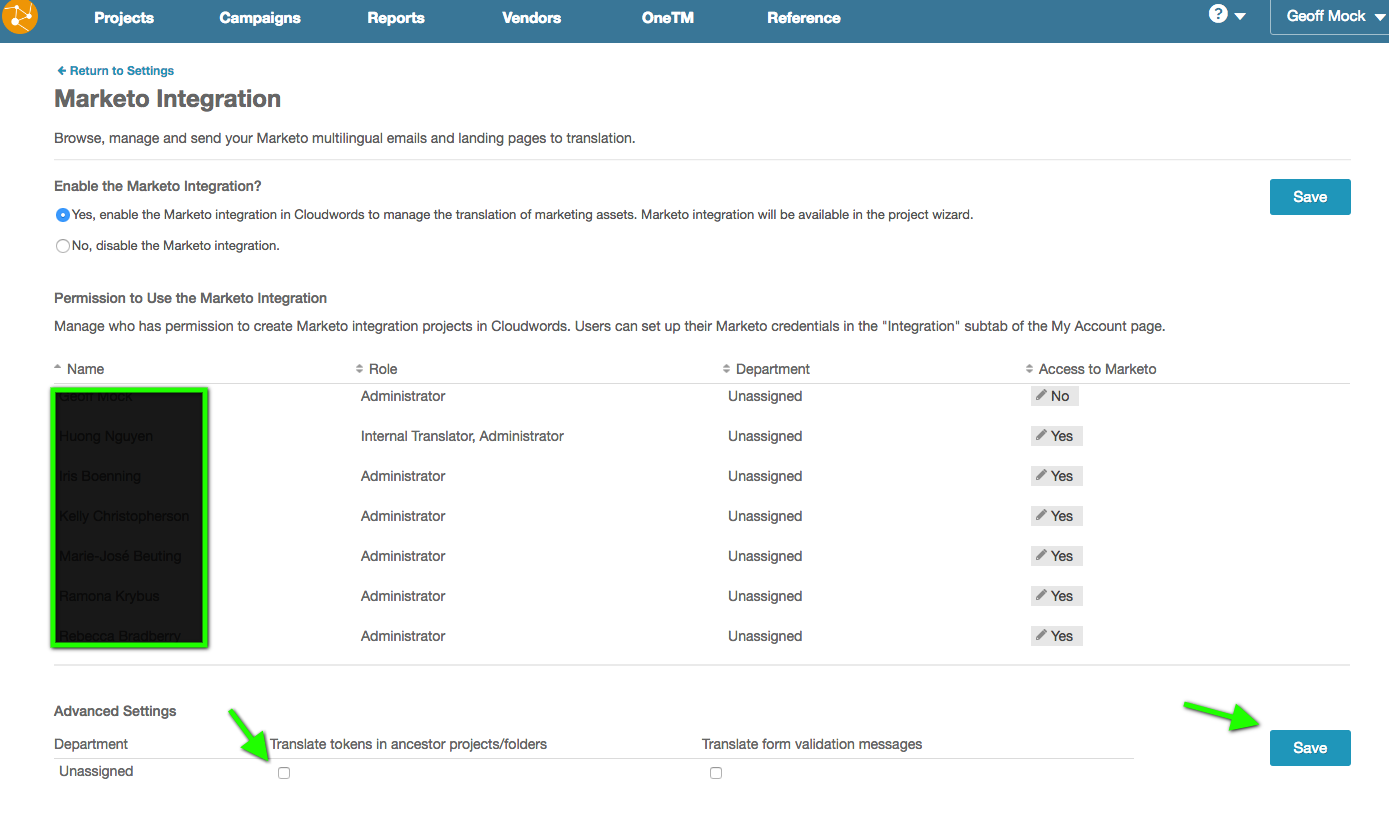This screenshot has width=1389, height=816.
Task: Click the Cloudwords logo icon
Action: coord(20,17)
